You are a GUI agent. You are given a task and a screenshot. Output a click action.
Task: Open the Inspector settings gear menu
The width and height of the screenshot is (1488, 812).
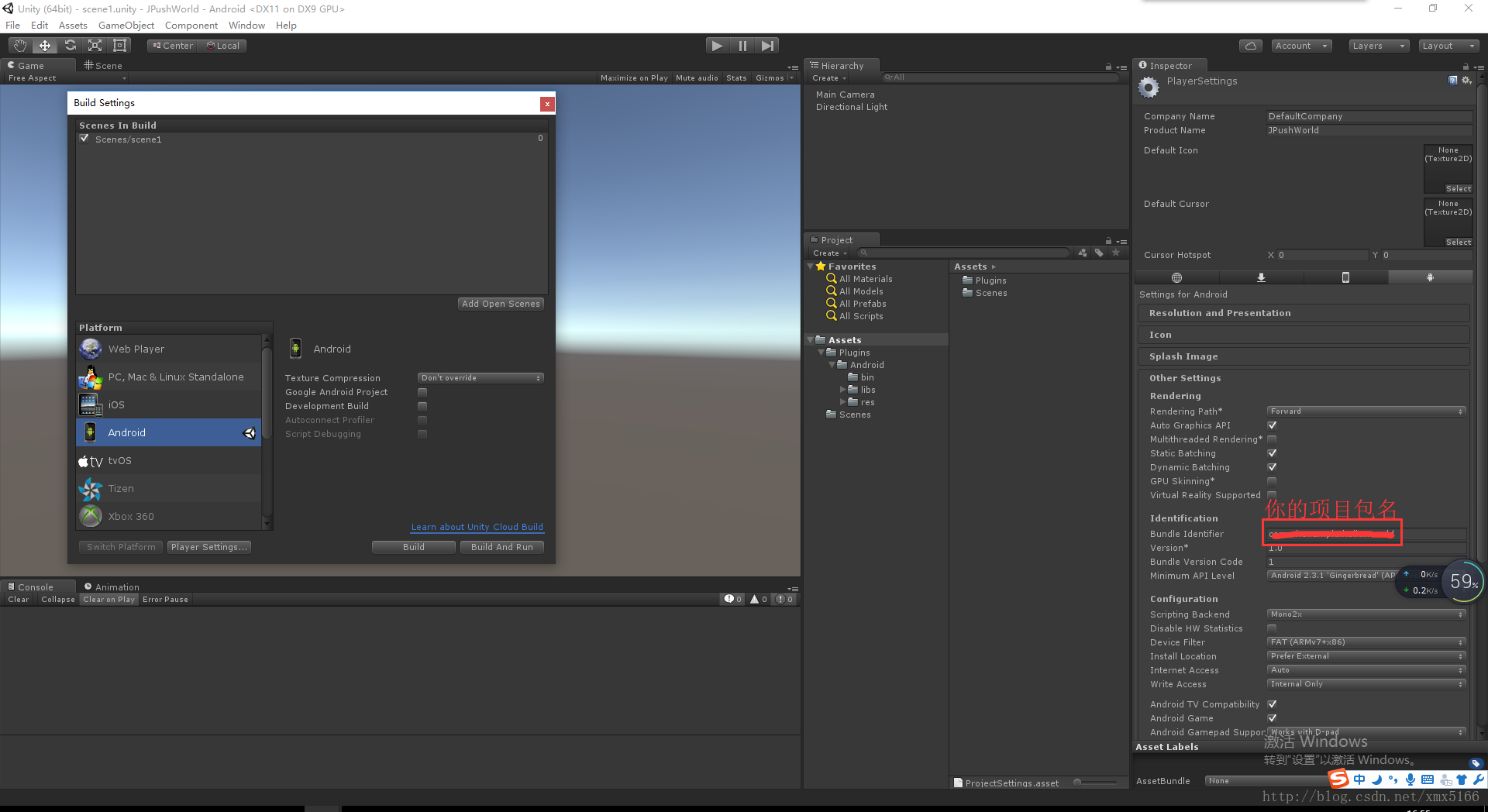point(1466,81)
